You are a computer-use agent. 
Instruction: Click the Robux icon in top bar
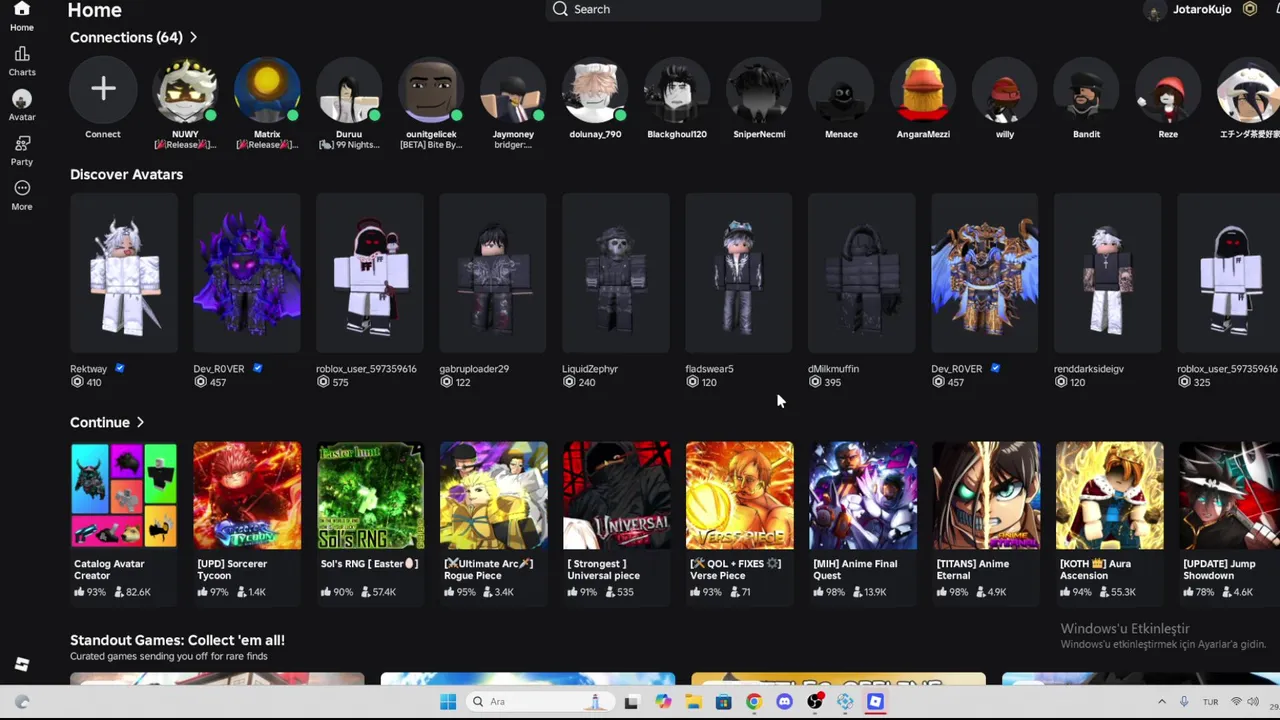coord(1250,9)
